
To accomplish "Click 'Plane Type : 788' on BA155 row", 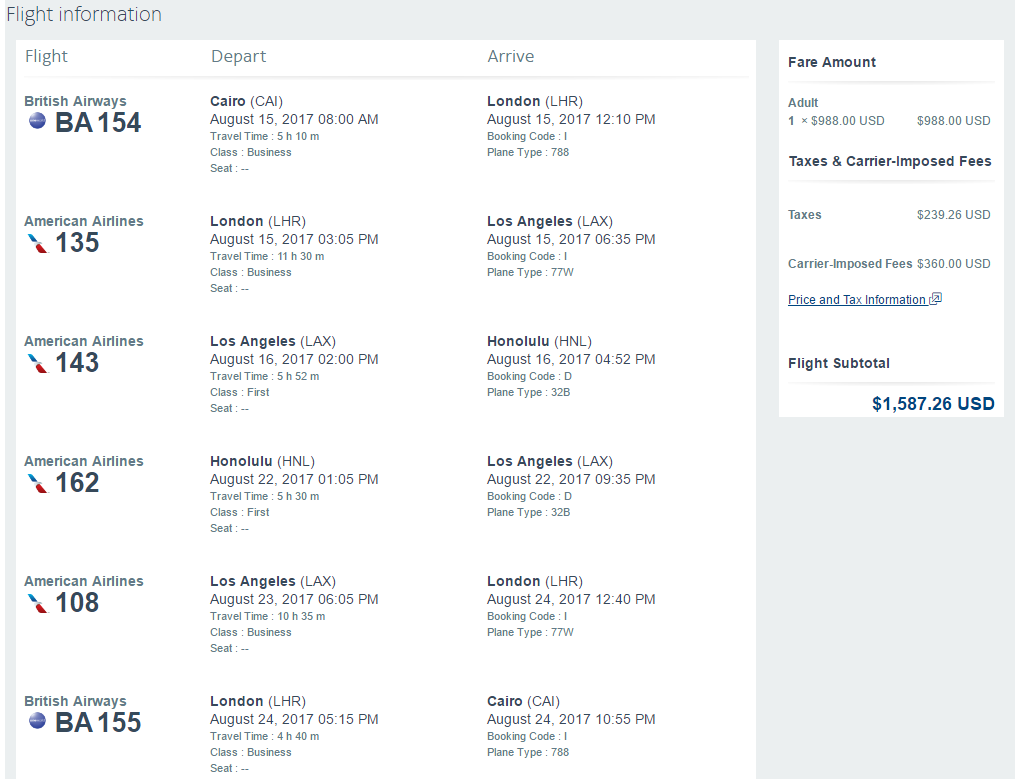I will click(x=528, y=752).
